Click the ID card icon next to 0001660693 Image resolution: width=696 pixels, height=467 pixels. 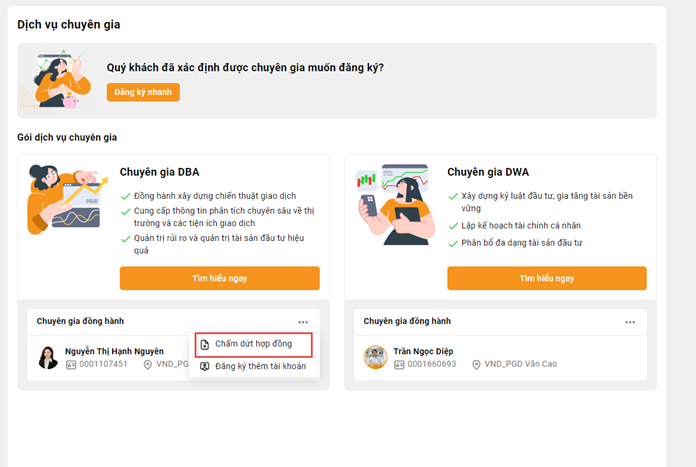399,364
